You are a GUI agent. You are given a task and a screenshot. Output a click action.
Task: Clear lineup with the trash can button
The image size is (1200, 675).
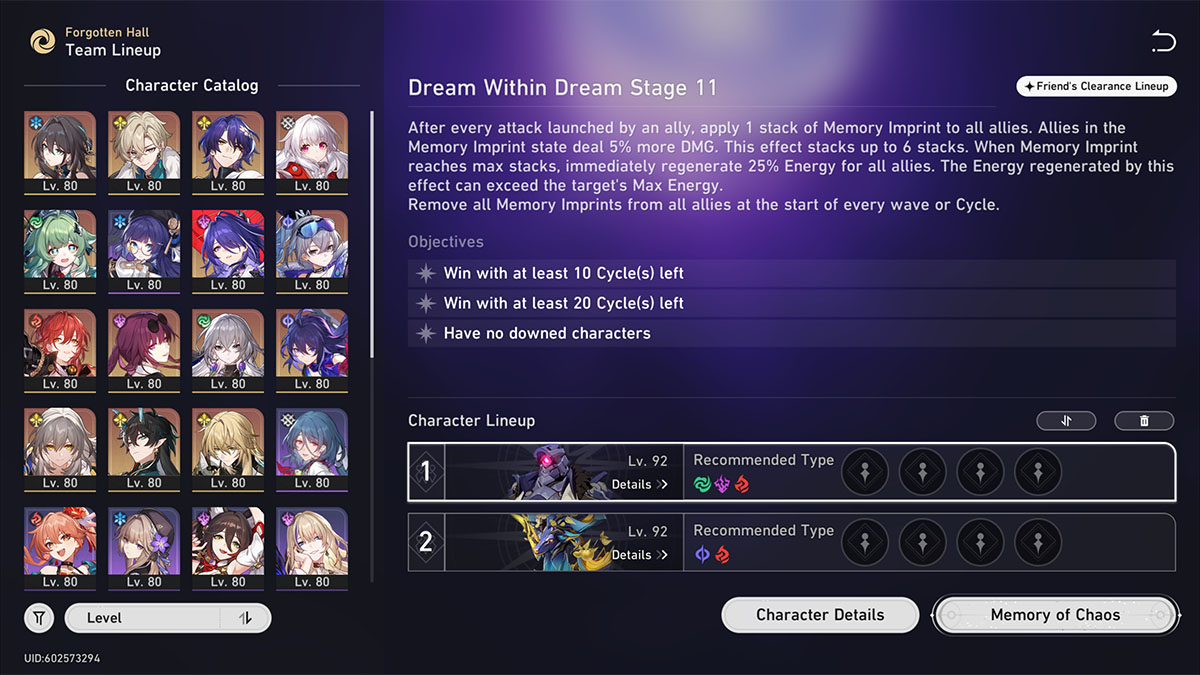click(1144, 421)
